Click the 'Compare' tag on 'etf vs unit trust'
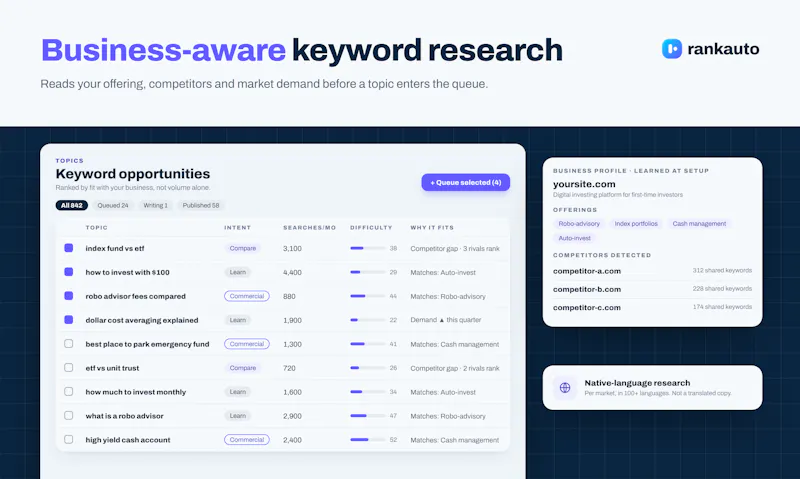 pos(242,368)
